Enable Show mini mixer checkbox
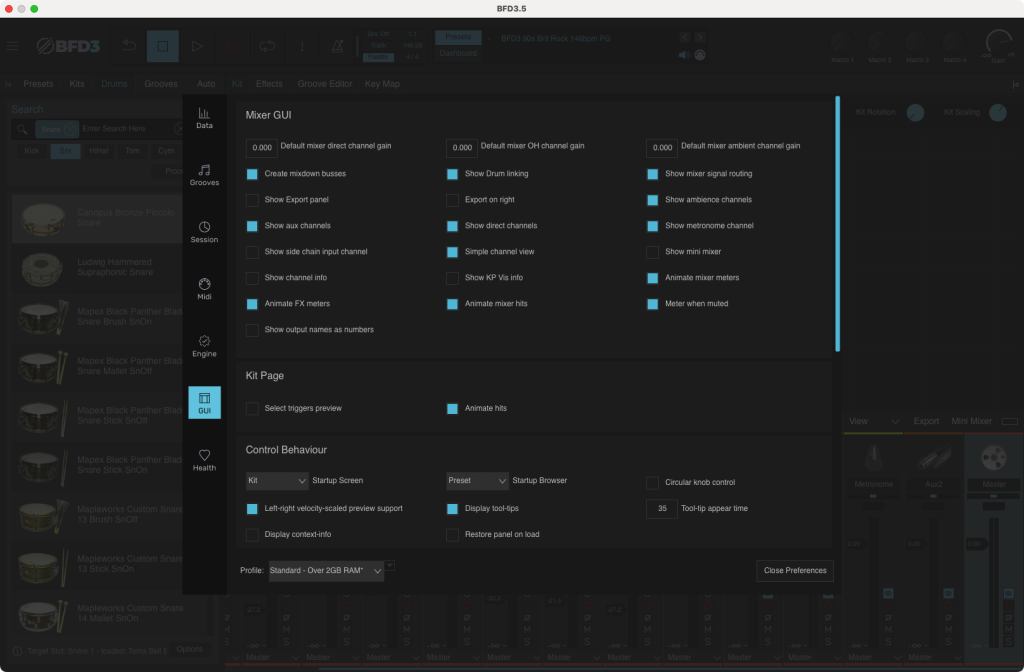 [x=652, y=253]
